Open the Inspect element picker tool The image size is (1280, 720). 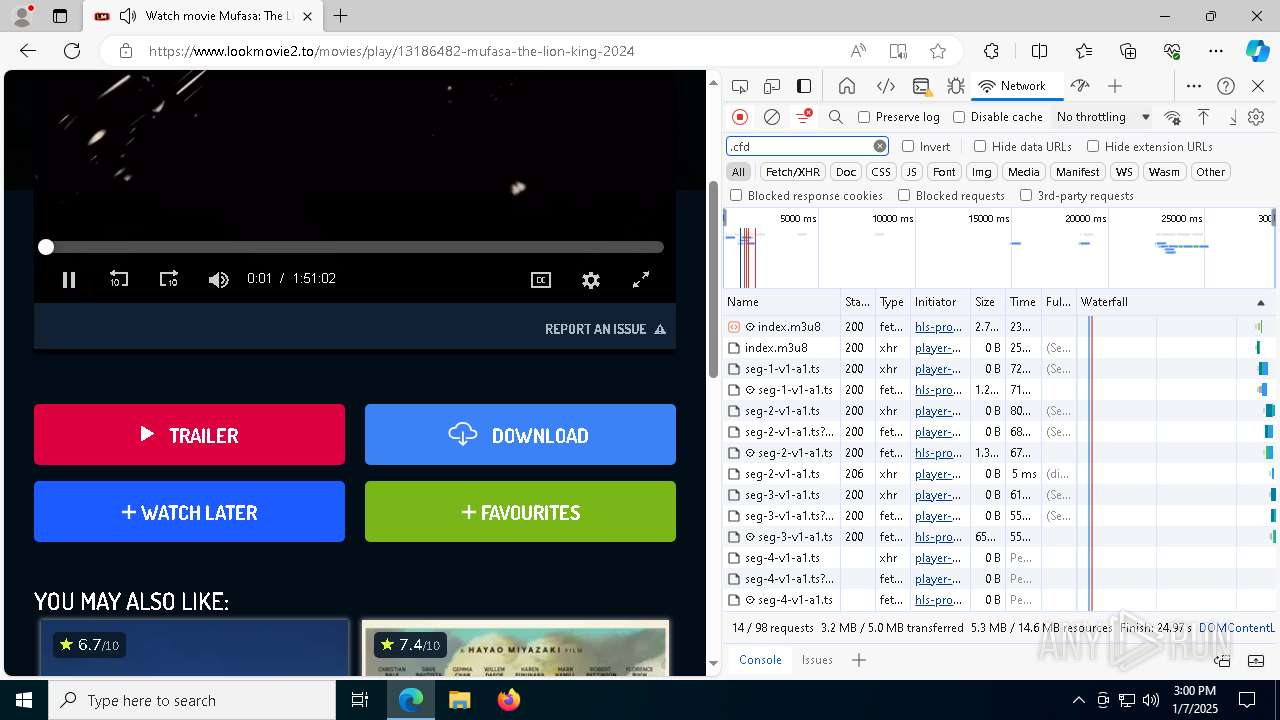(740, 86)
